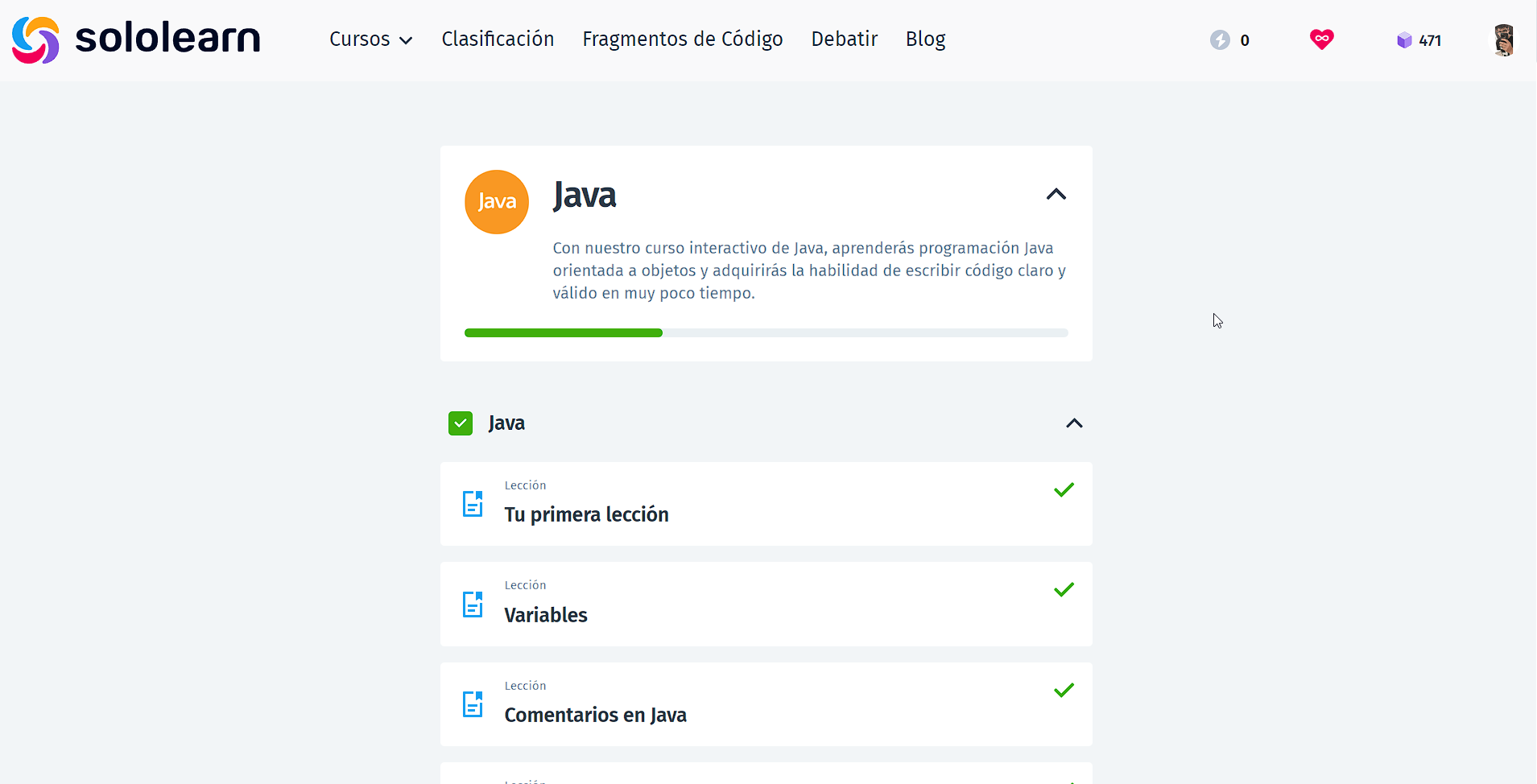This screenshot has width=1537, height=784.
Task: Go to Clasificación page
Action: coord(498,39)
